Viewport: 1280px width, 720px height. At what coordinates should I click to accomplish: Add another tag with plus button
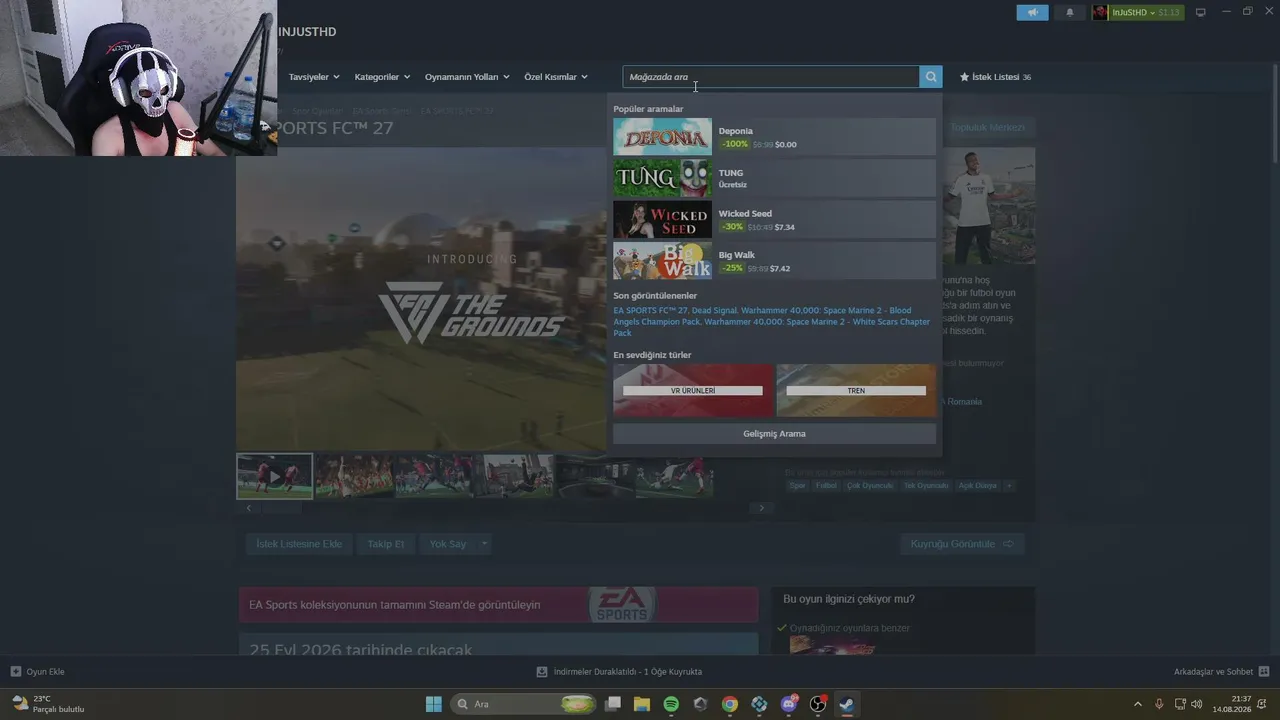1009,485
